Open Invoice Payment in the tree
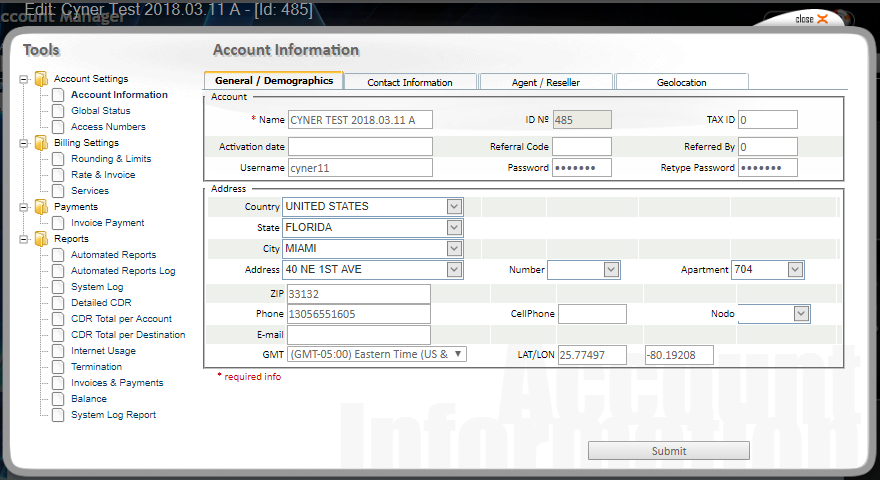The image size is (880, 480). click(107, 223)
